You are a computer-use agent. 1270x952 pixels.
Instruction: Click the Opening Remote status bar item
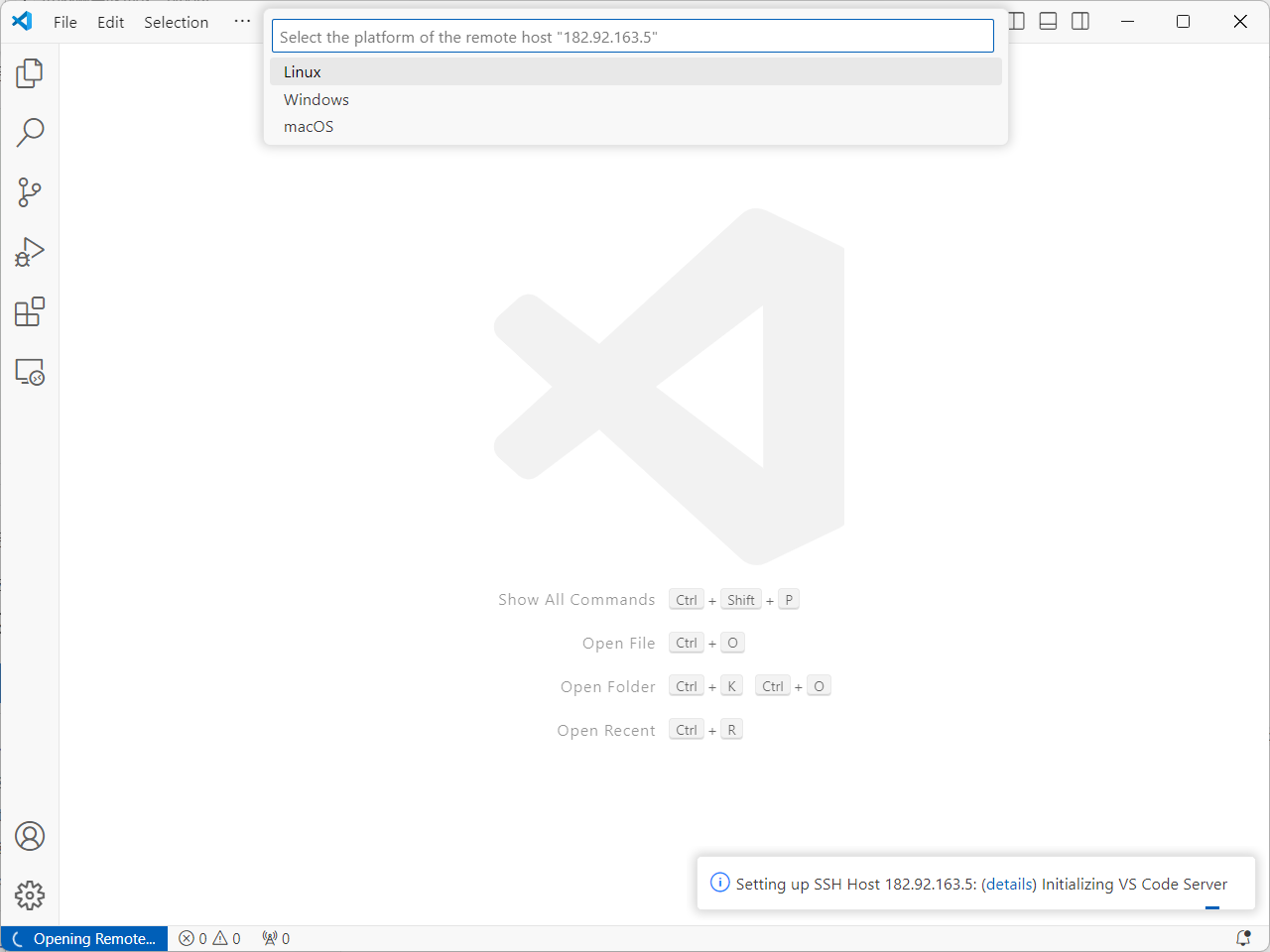pyautogui.click(x=85, y=938)
